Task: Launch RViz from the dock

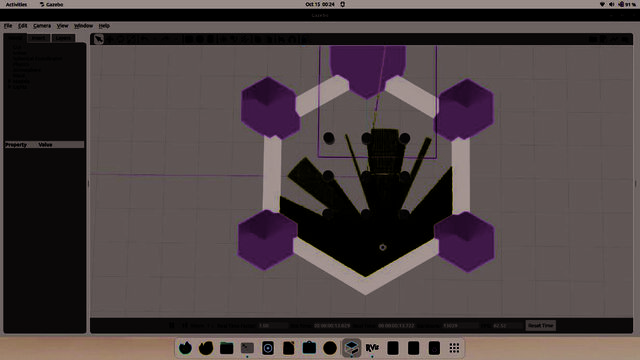Action: pyautogui.click(x=372, y=348)
